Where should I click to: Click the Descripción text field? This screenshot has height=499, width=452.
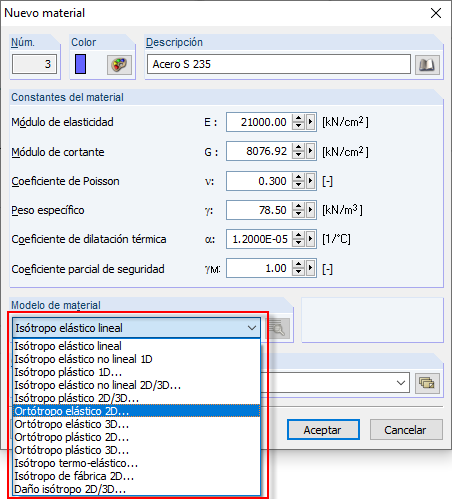click(x=279, y=64)
